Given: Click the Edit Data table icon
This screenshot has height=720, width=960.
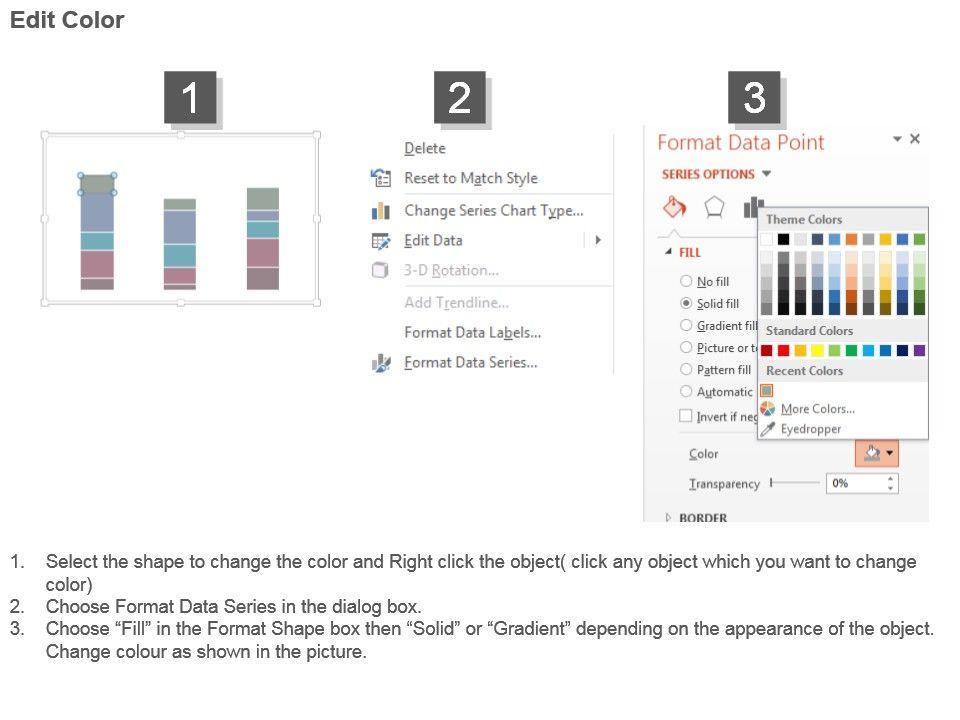Looking at the screenshot, I should coord(381,241).
